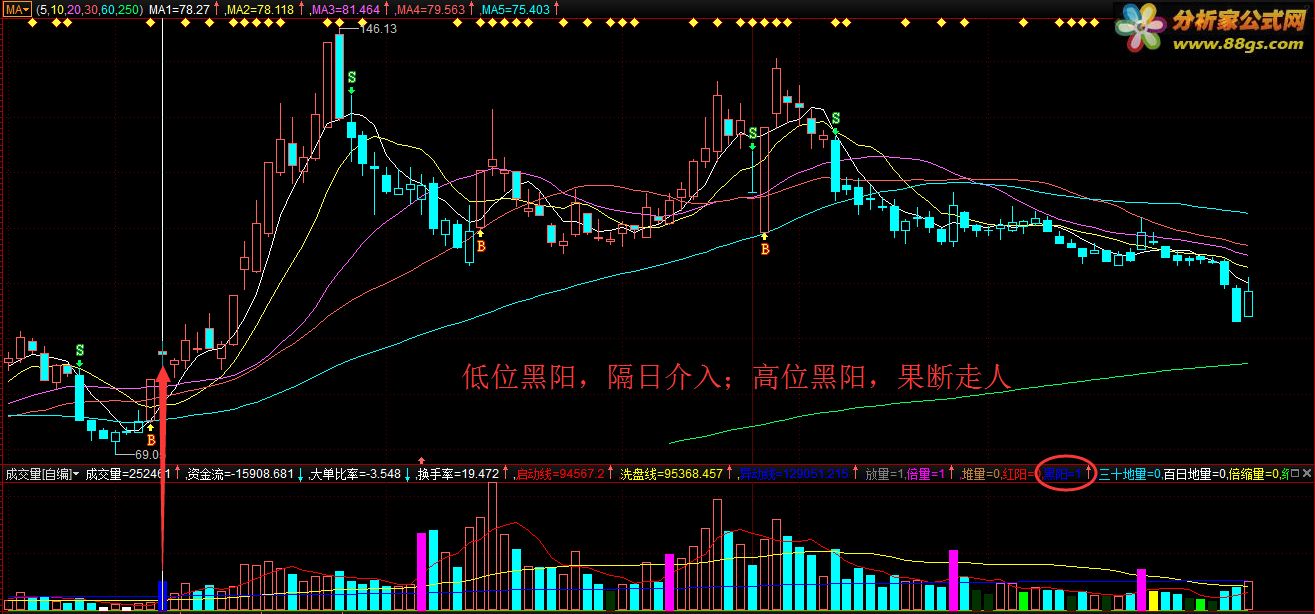This screenshot has width=1315, height=614.
Task: Click the leftmost B buy signal marker
Action: tap(151, 439)
